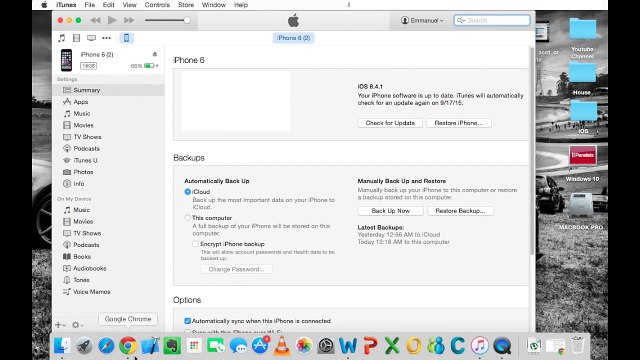Open TV Shows under Settings
The height and width of the screenshot is (360, 640).
tap(87, 137)
